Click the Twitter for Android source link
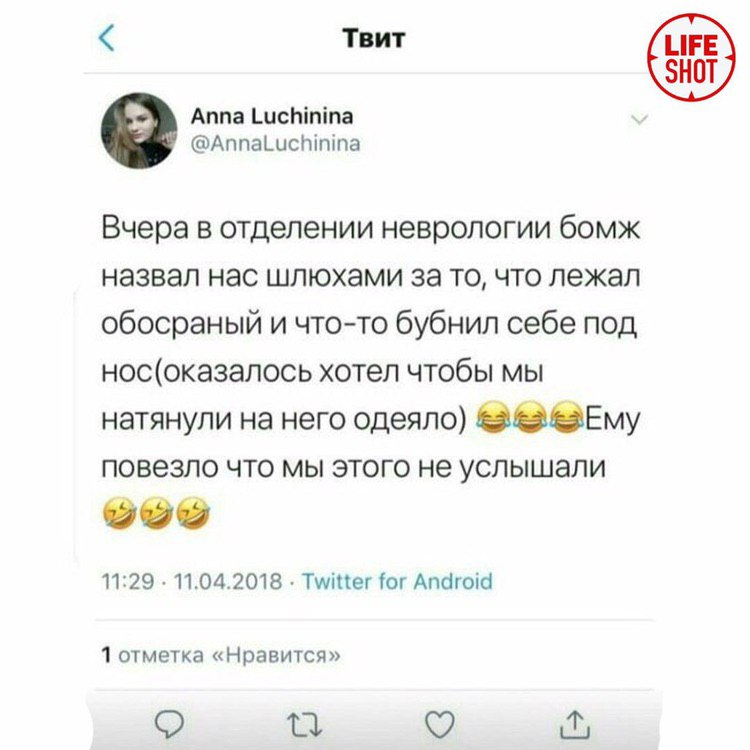 pos(397,581)
